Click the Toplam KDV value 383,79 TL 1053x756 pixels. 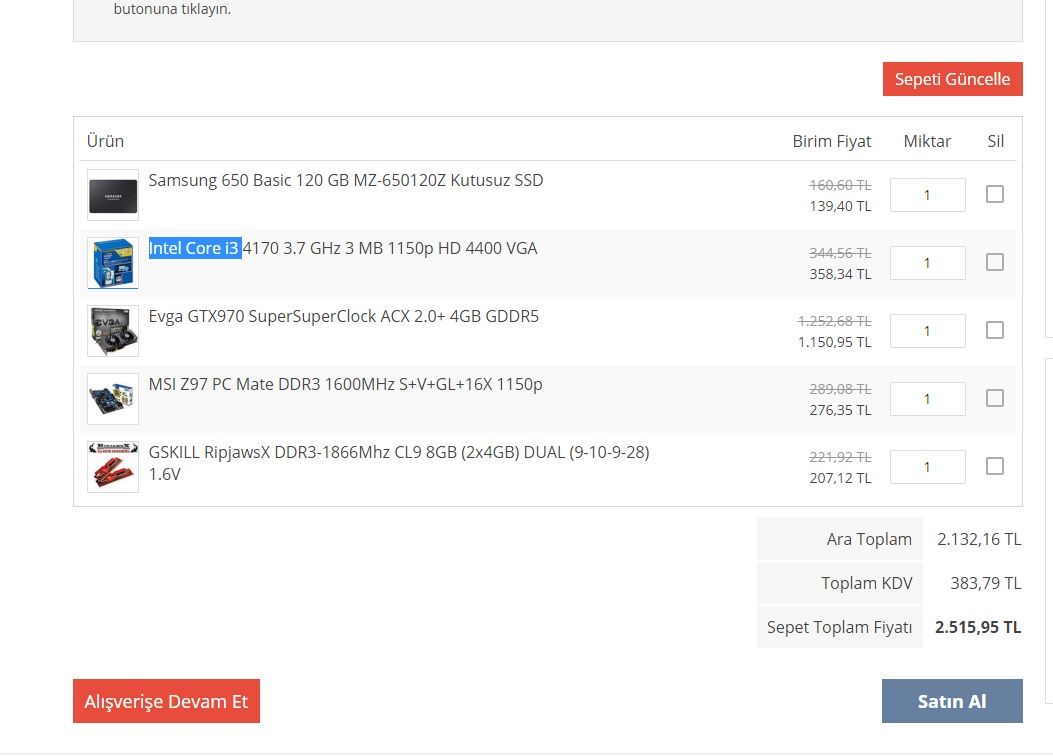[x=986, y=583]
